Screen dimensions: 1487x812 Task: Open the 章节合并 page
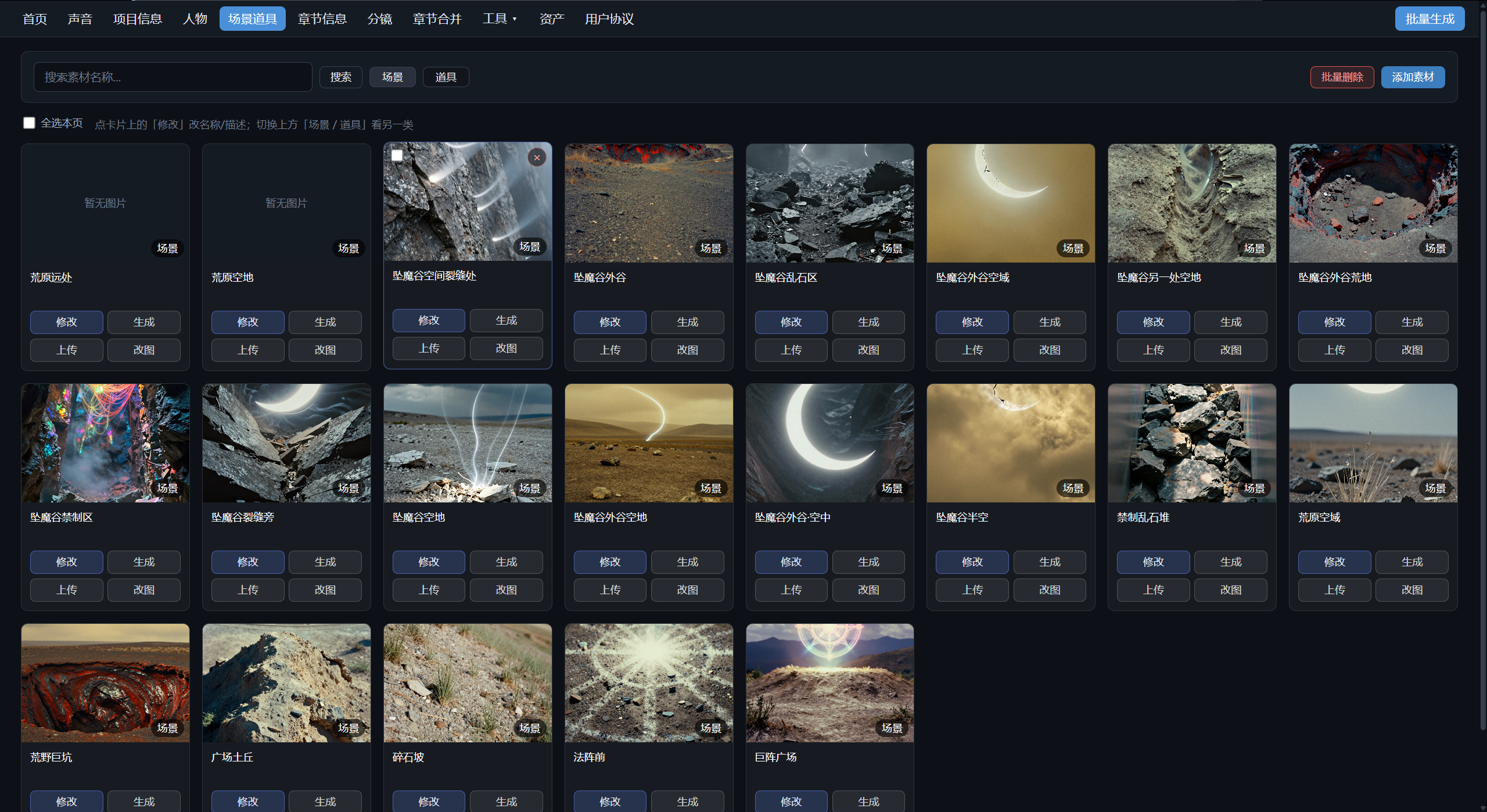437,19
